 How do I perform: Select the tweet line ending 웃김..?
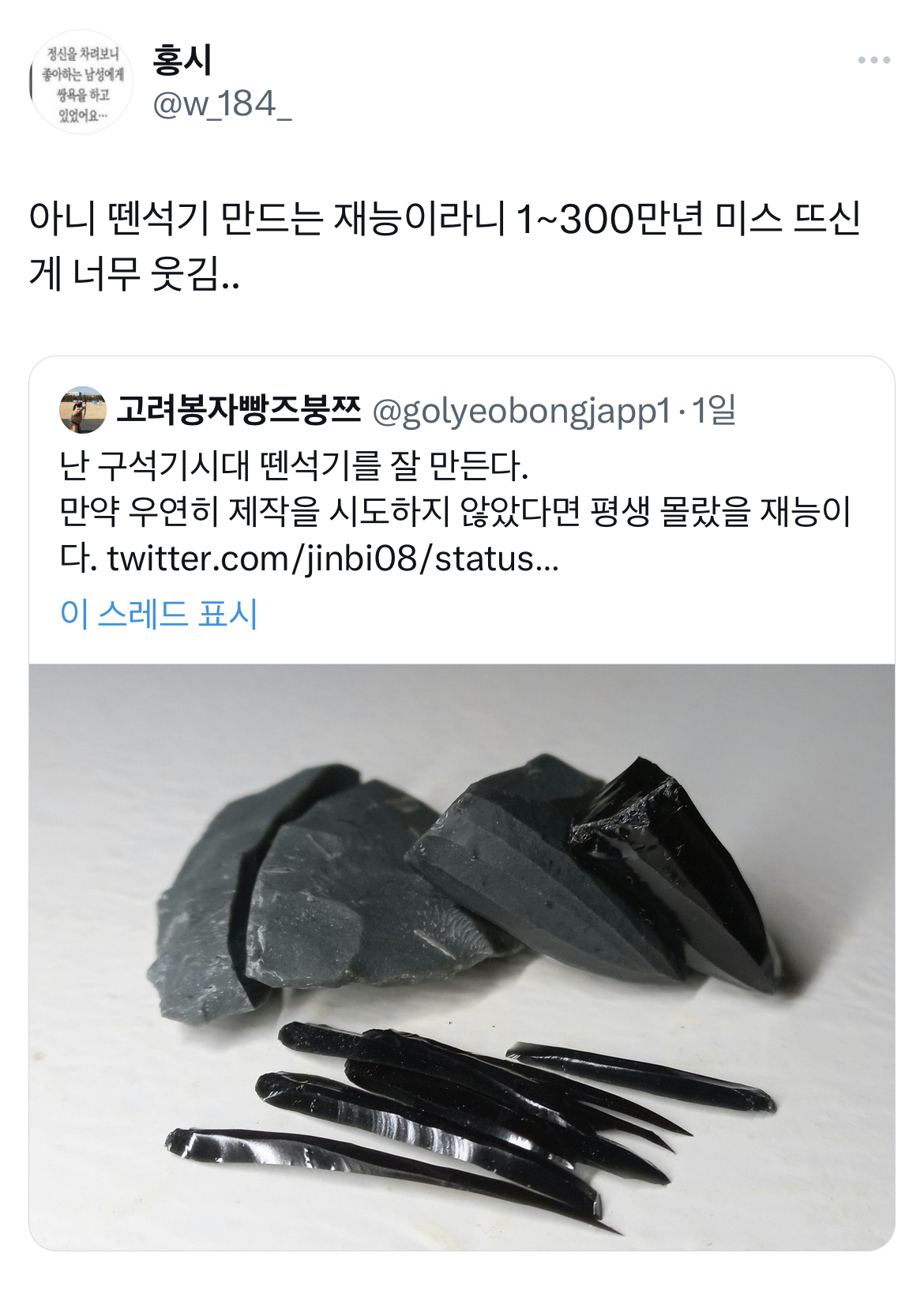134,273
